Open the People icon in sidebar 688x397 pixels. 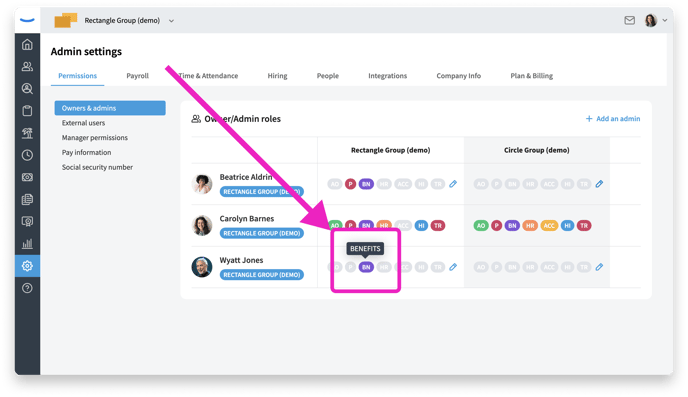pos(27,66)
